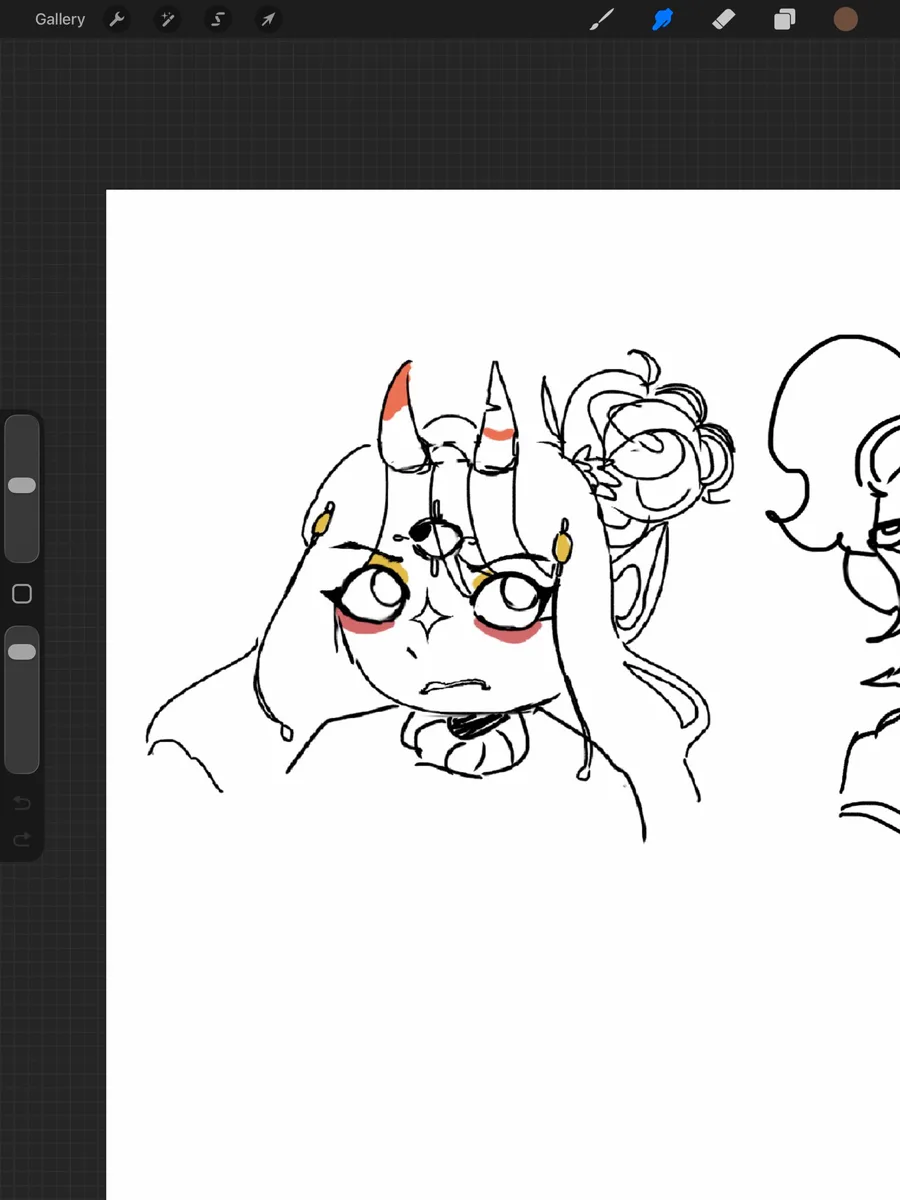Open the active color picker swatch
The width and height of the screenshot is (900, 1200).
tap(846, 19)
